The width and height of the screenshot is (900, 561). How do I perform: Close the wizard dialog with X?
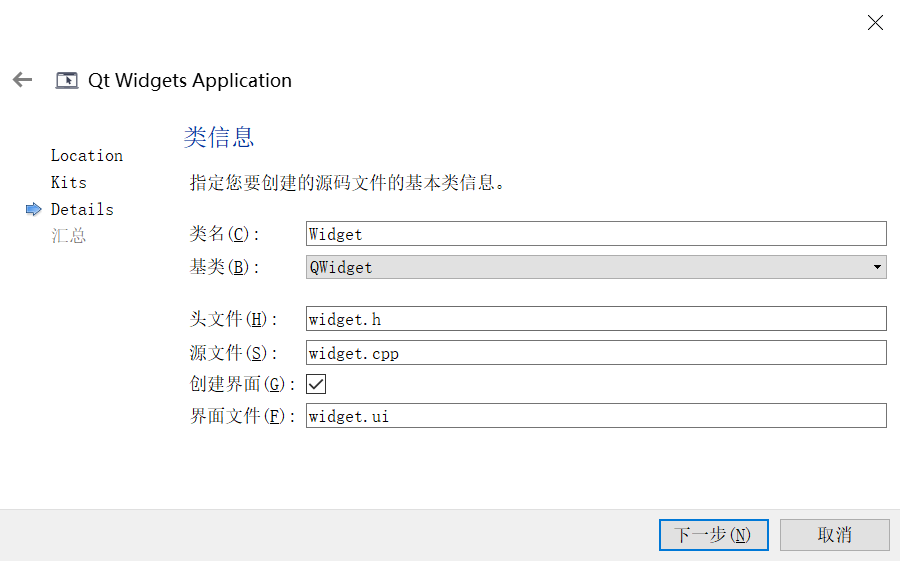(x=875, y=22)
